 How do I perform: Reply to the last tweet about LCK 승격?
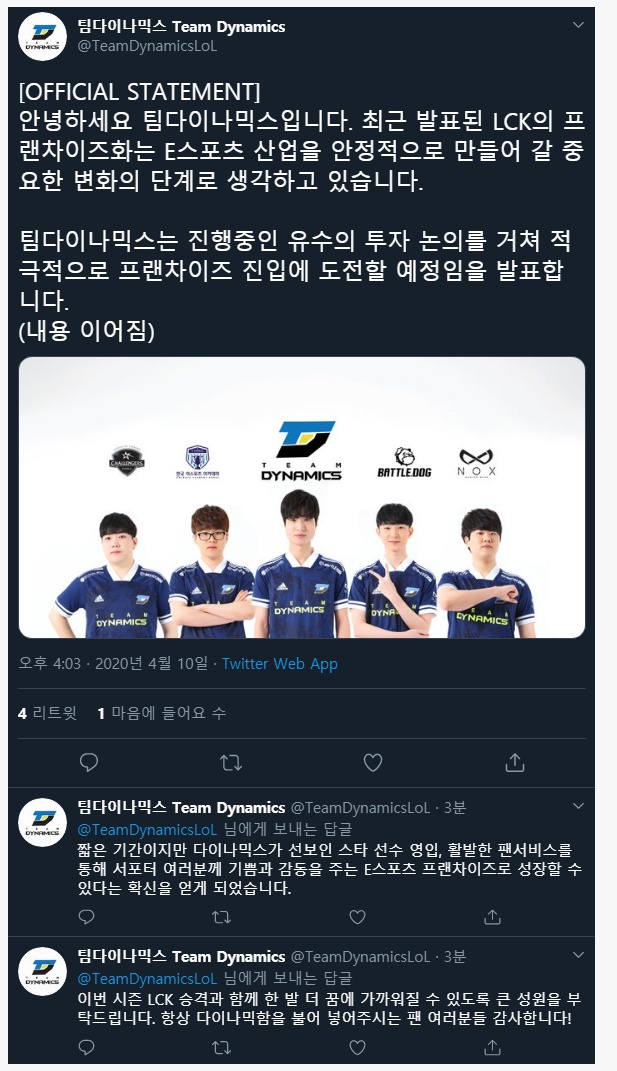click(87, 1047)
